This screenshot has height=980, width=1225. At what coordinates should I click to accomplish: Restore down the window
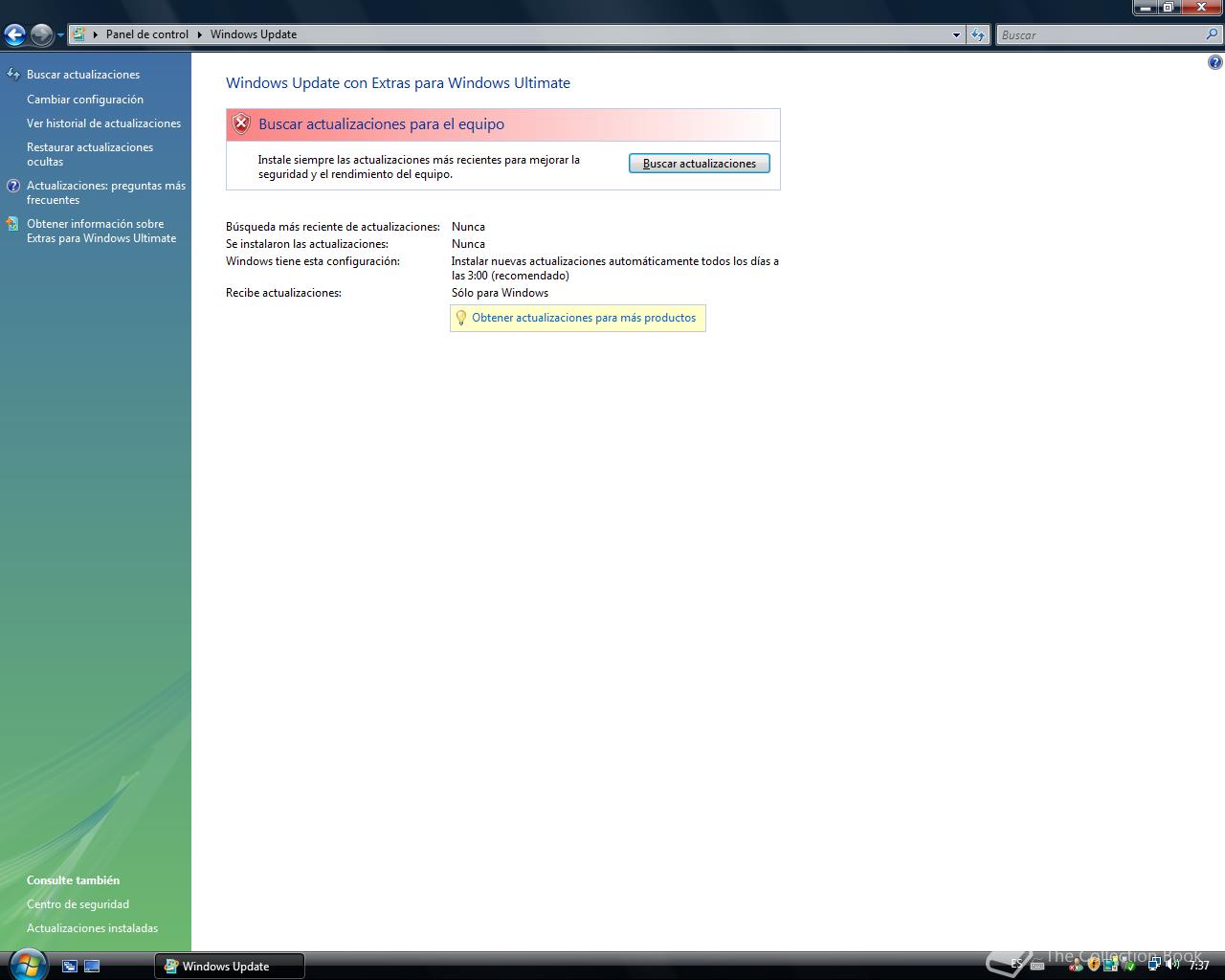[x=1169, y=8]
